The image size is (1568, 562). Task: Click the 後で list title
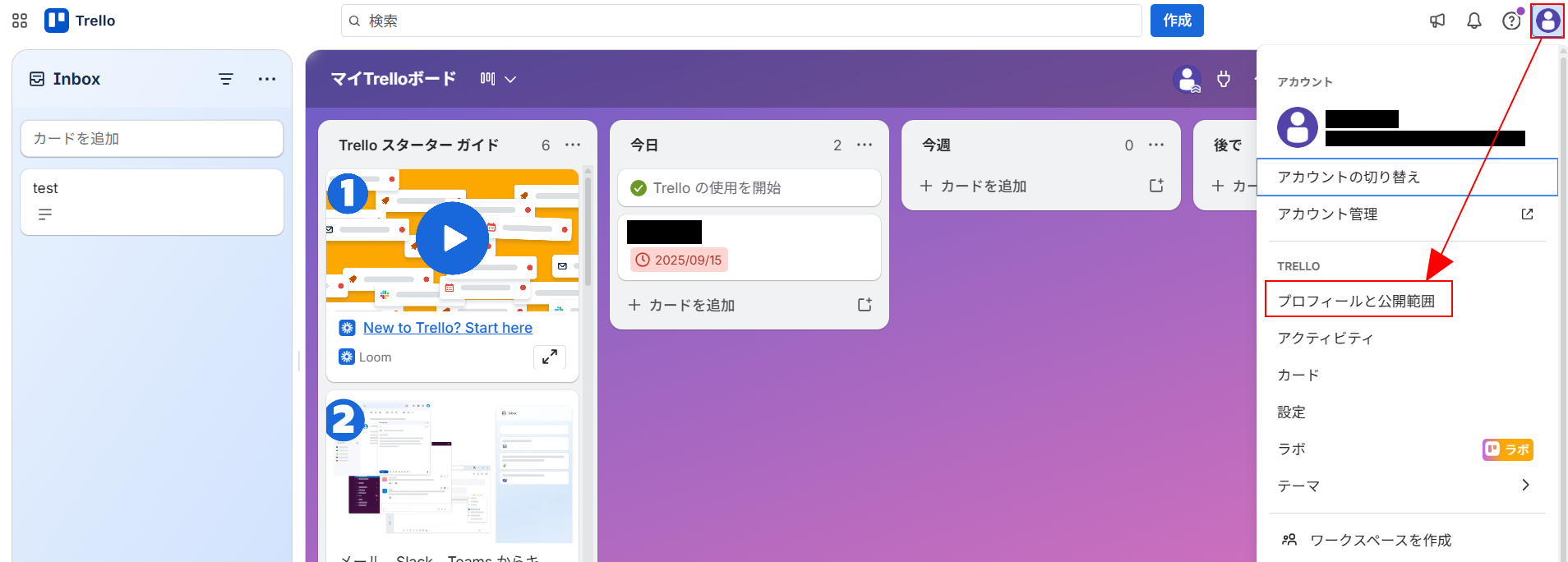pyautogui.click(x=1228, y=145)
